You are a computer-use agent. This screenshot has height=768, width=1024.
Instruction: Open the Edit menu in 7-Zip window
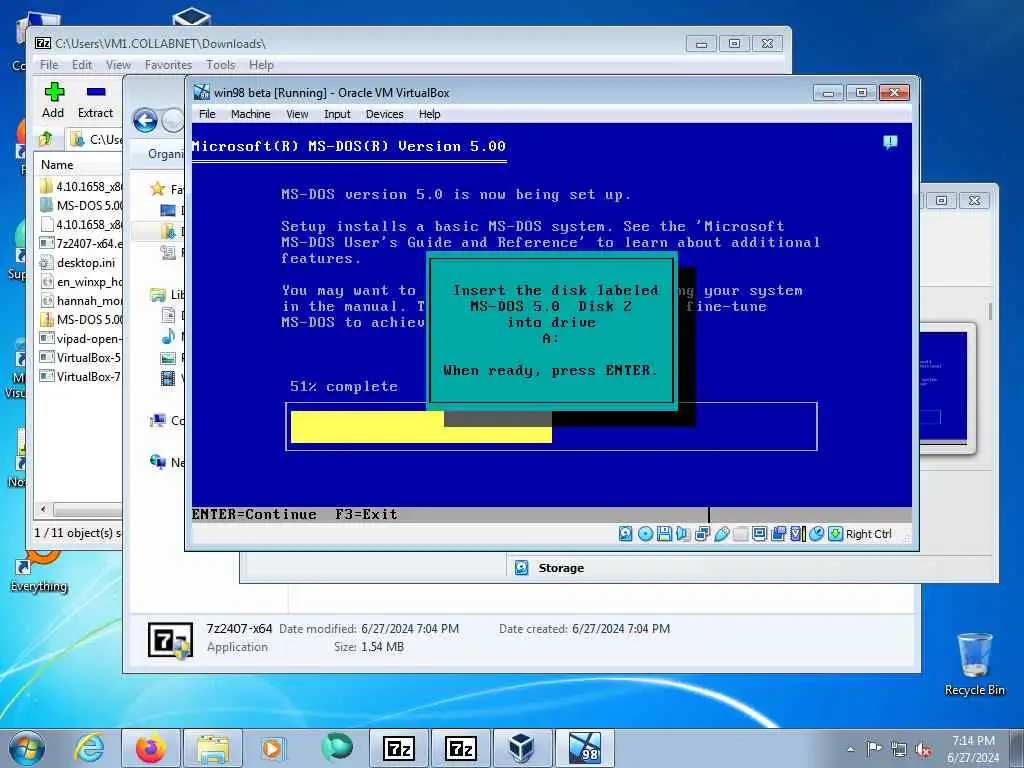point(82,65)
